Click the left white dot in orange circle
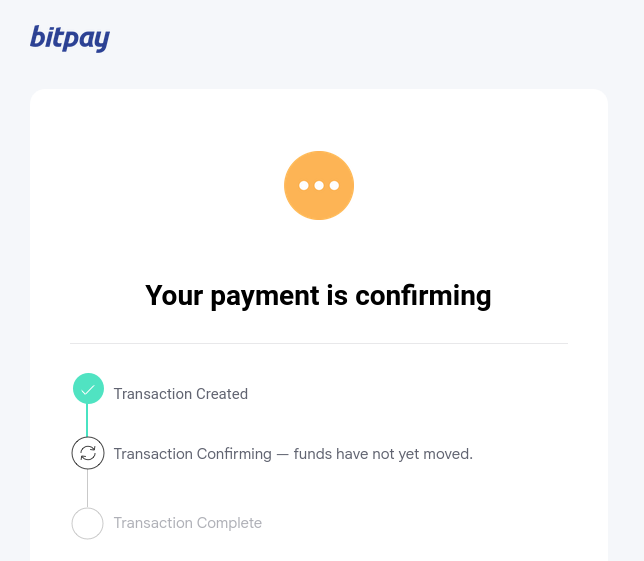Screen dimensions: 644x561 pyautogui.click(x=304, y=186)
